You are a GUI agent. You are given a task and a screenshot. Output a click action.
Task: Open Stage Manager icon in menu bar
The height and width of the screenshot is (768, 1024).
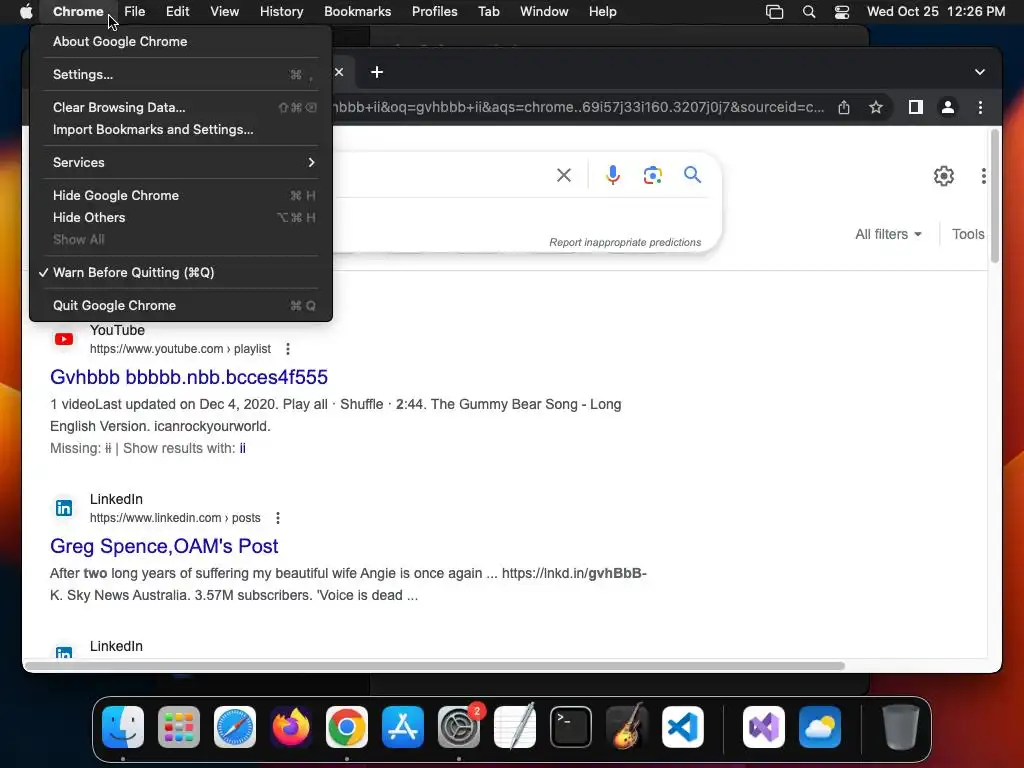tap(774, 12)
